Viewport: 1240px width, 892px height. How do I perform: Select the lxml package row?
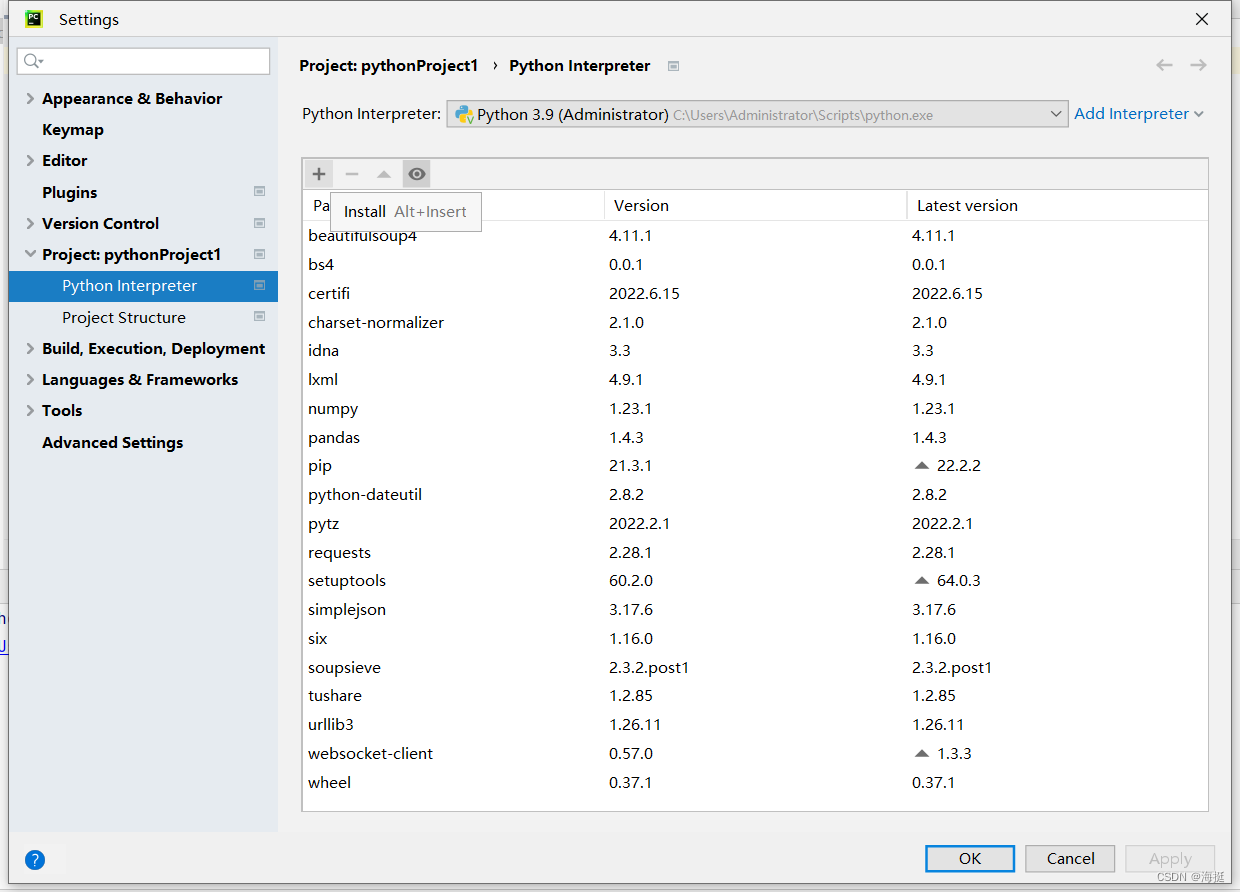[755, 380]
